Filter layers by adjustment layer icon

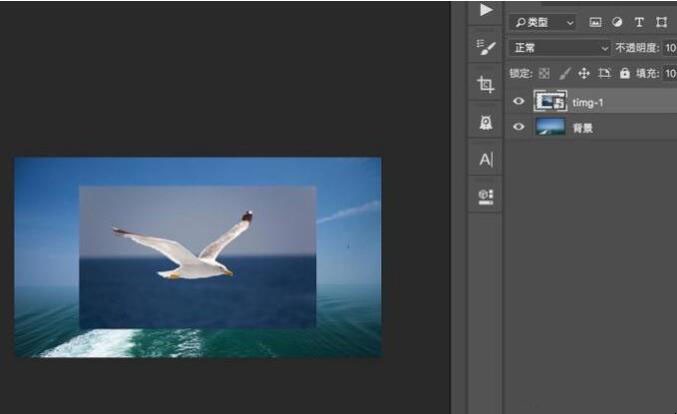(617, 22)
